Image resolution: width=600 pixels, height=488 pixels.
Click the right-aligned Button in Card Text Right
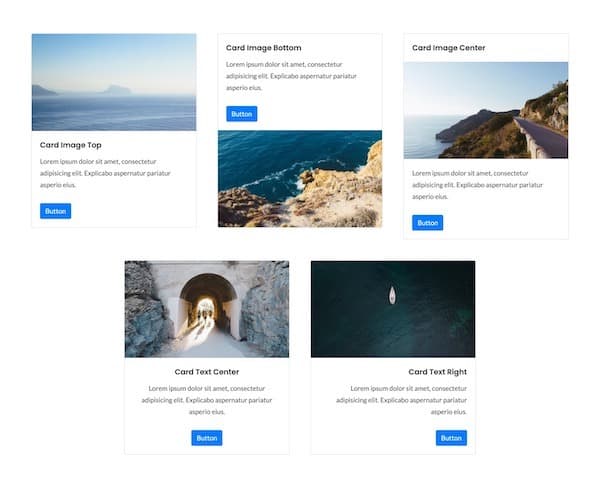click(x=451, y=438)
